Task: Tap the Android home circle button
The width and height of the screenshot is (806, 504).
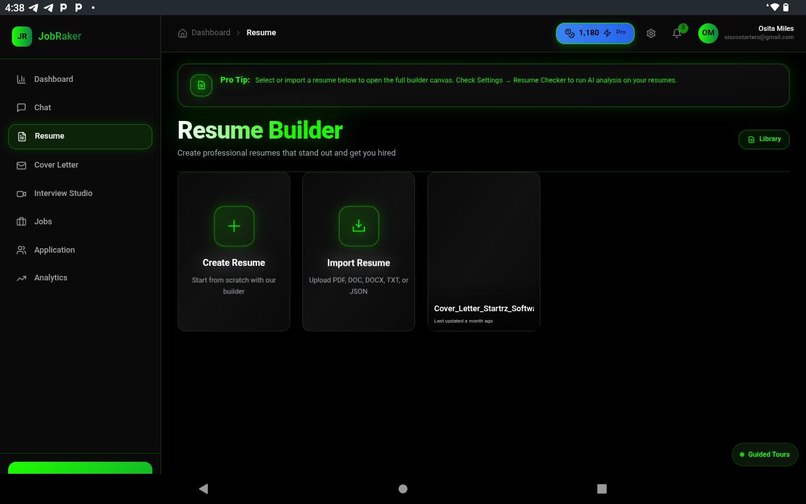Action: tap(403, 489)
